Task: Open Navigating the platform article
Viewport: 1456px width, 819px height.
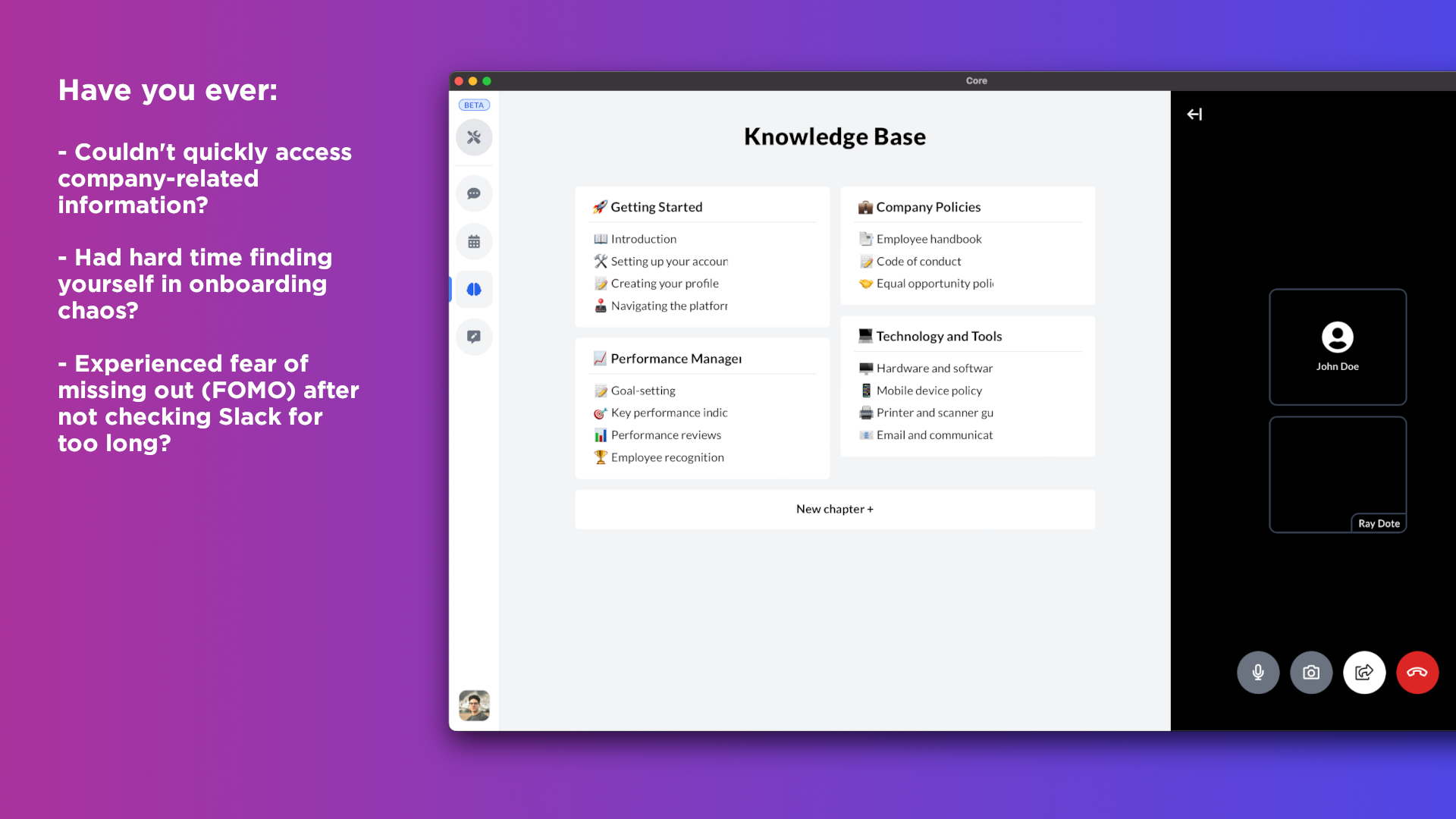Action: 661,306
